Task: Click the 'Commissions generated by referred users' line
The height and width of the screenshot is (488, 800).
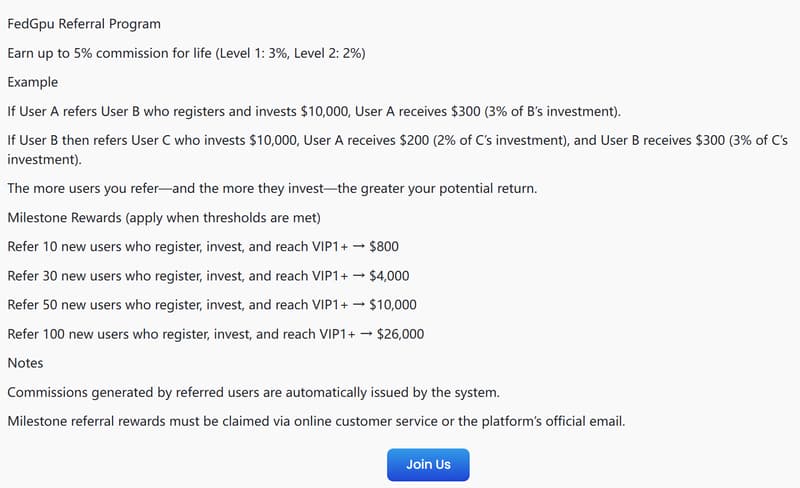Action: point(254,392)
